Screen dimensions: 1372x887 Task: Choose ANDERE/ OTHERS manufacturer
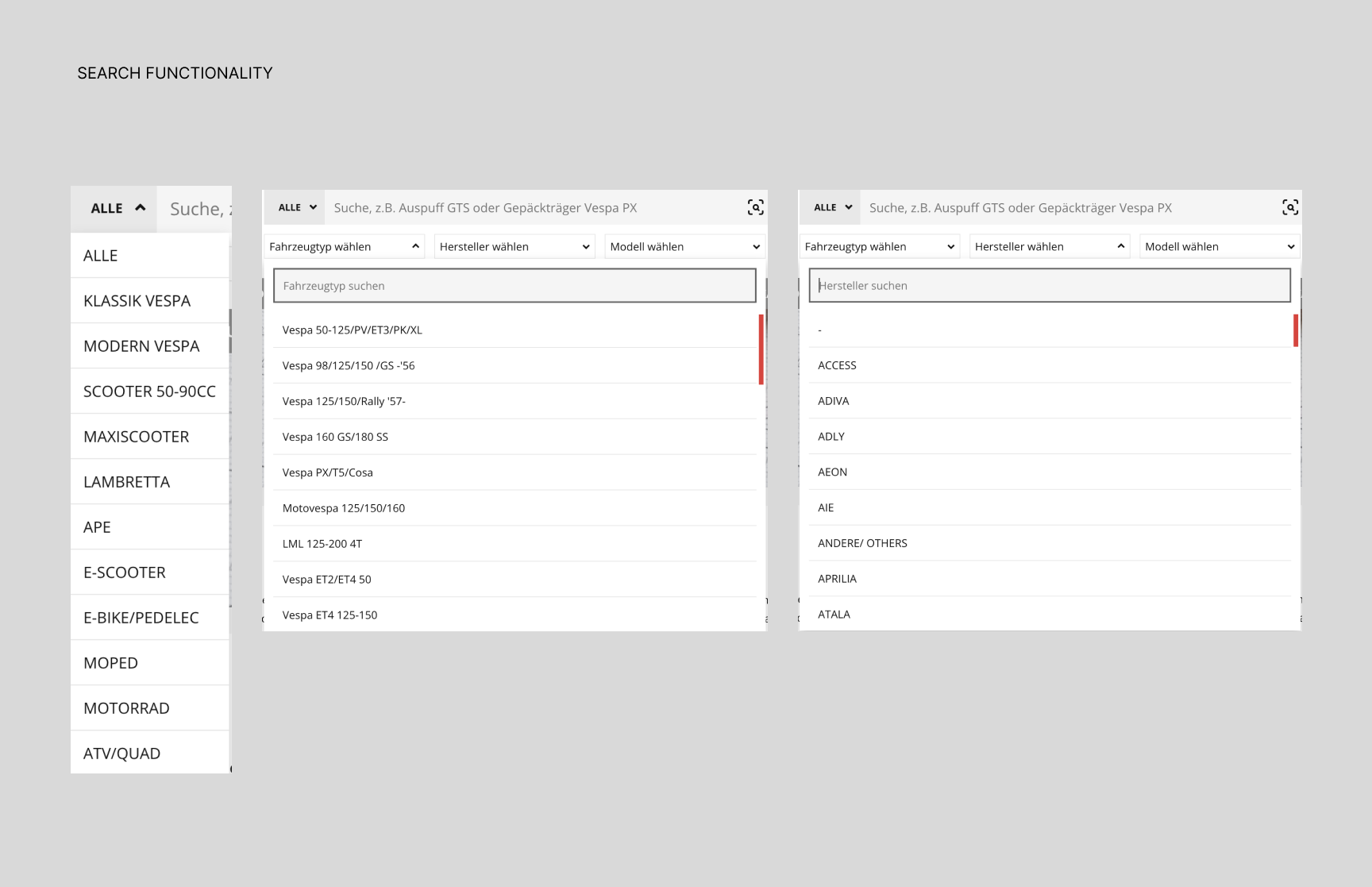tap(862, 543)
